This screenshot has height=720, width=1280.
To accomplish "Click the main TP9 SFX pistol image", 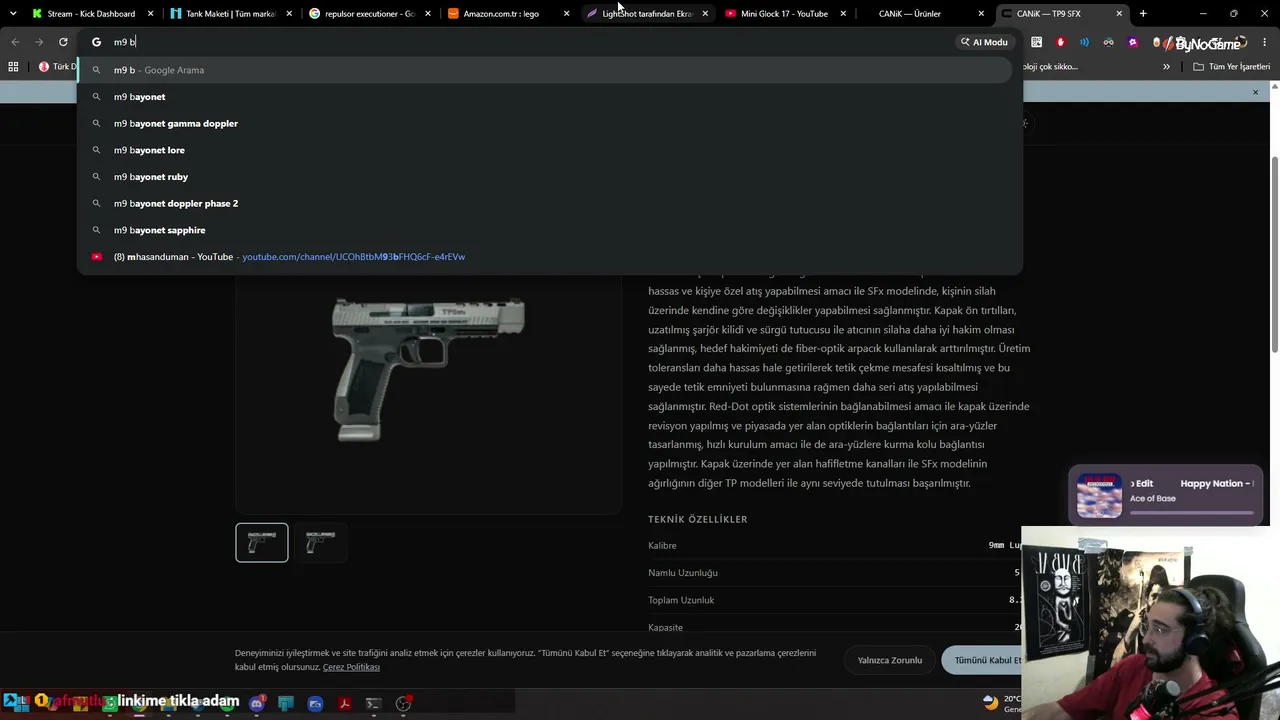I will [x=428, y=368].
